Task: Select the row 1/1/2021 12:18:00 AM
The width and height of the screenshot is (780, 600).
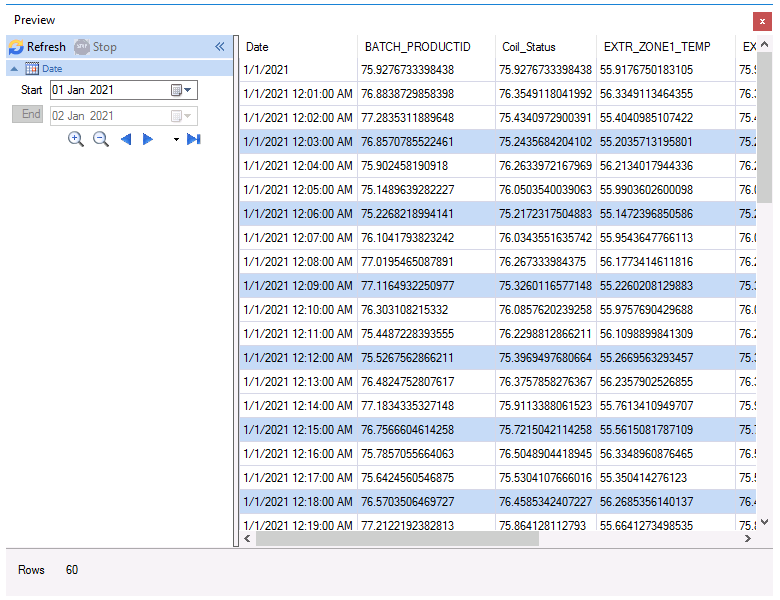Action: [x=497, y=501]
